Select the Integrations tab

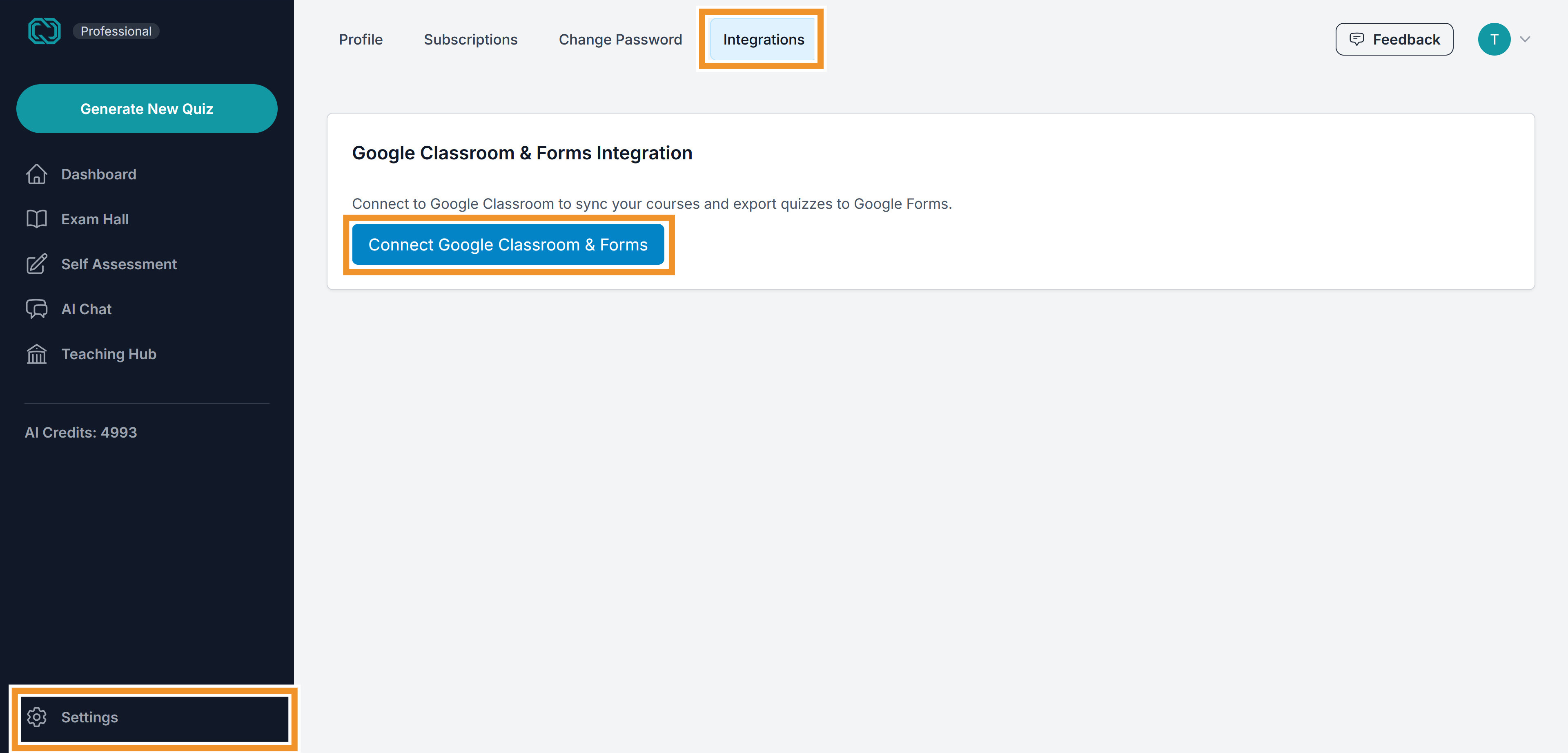tap(763, 40)
